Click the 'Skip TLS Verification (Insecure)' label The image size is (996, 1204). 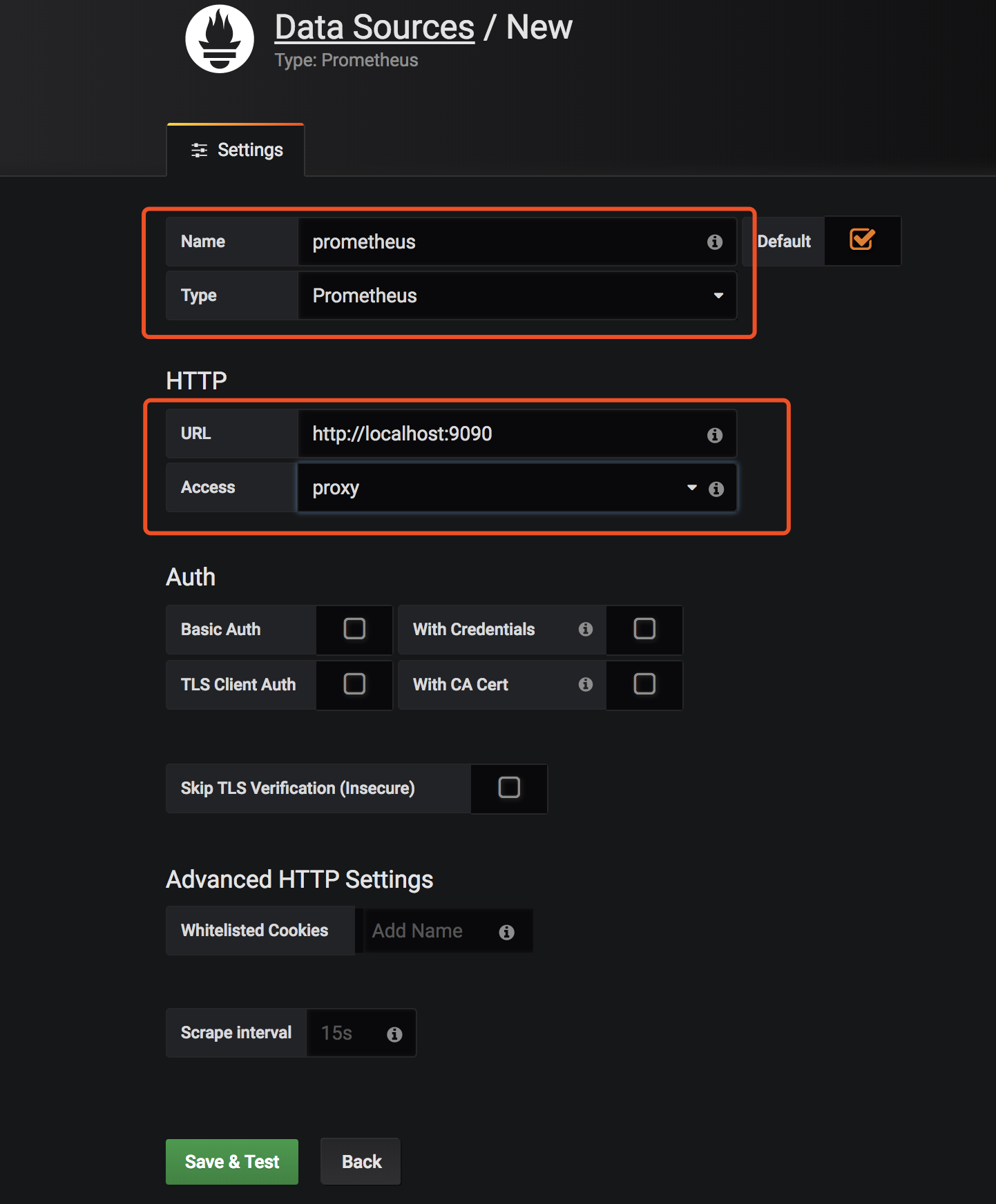point(298,788)
